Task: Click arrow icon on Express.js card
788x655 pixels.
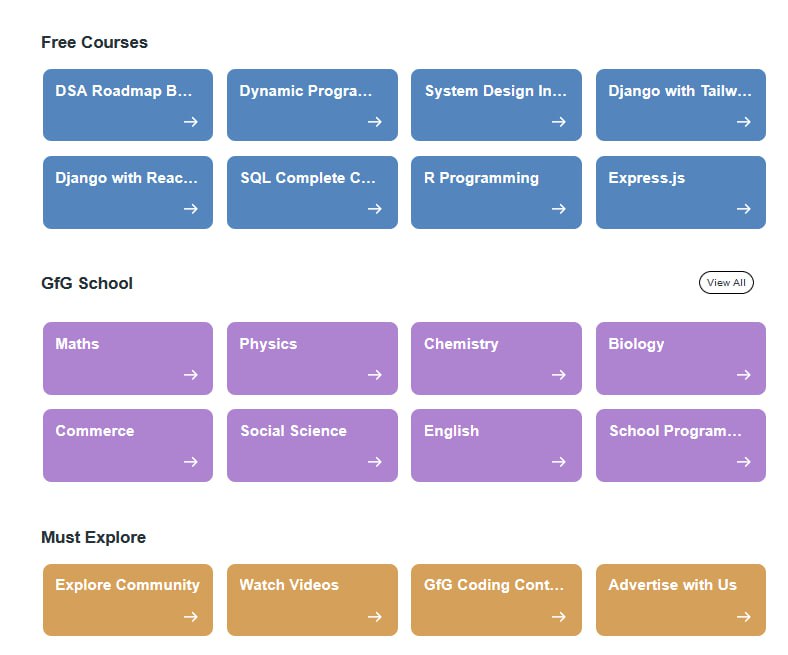Action: coord(743,209)
